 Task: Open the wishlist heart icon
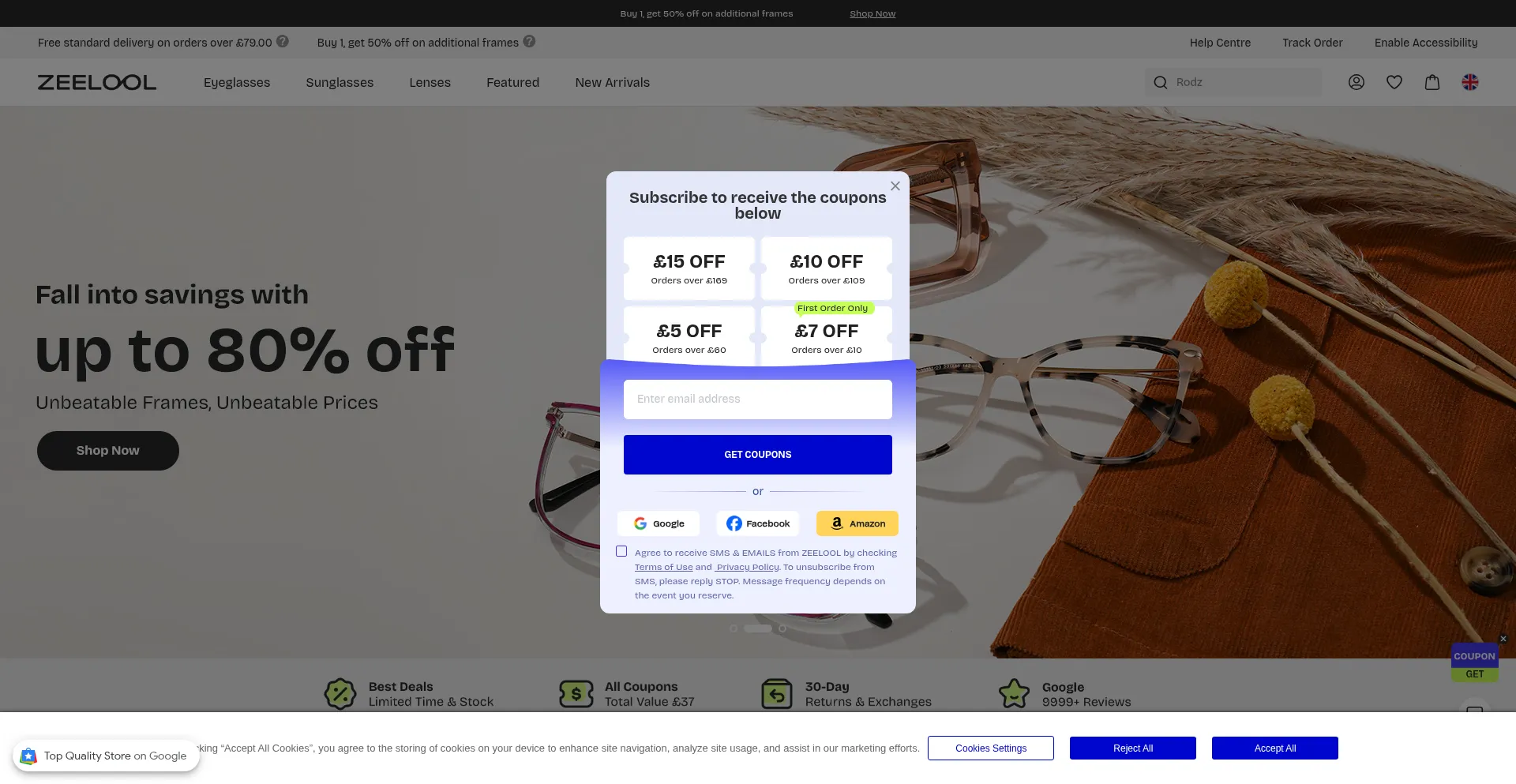1394,82
